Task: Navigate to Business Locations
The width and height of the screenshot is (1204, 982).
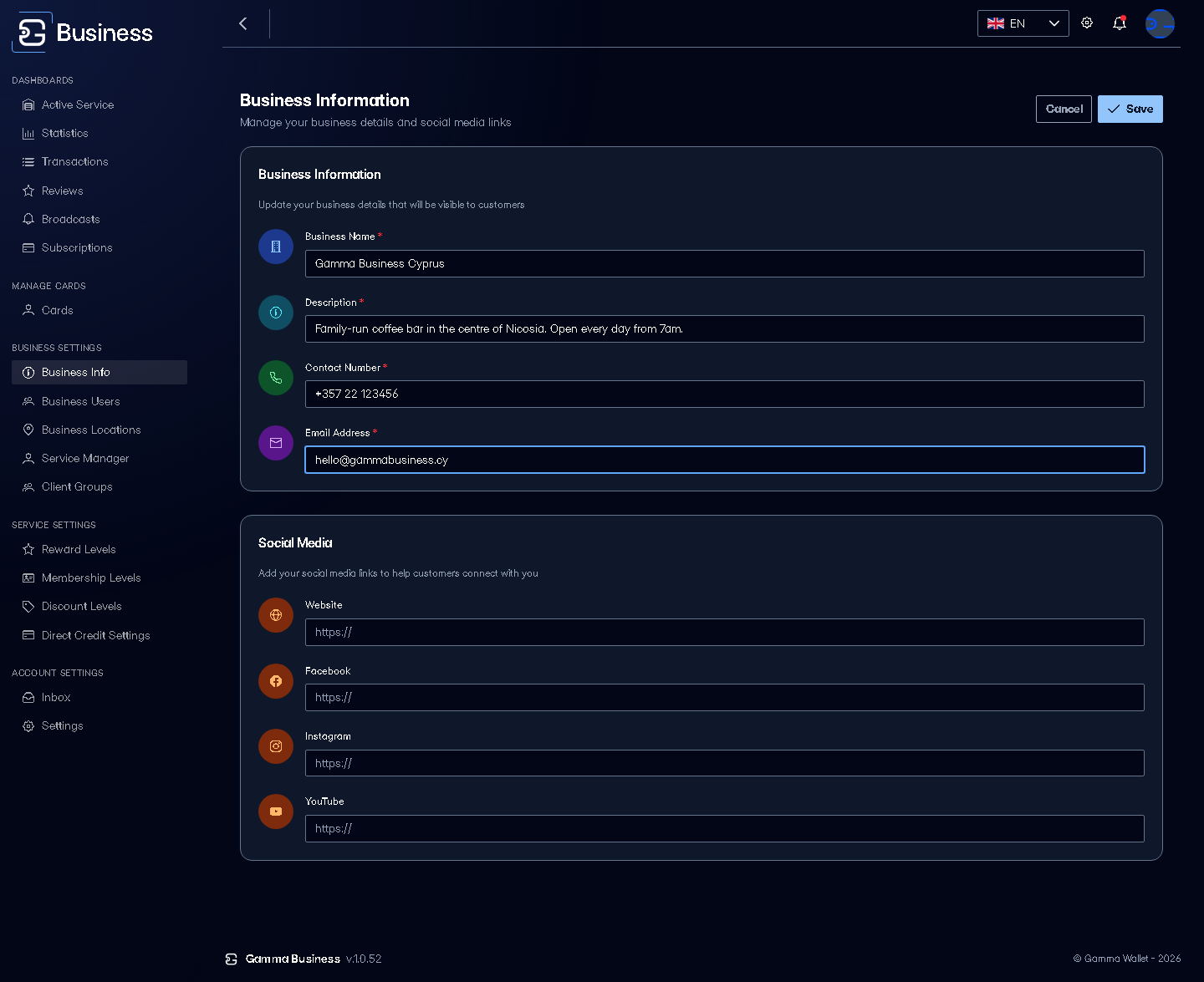Action: (99, 430)
